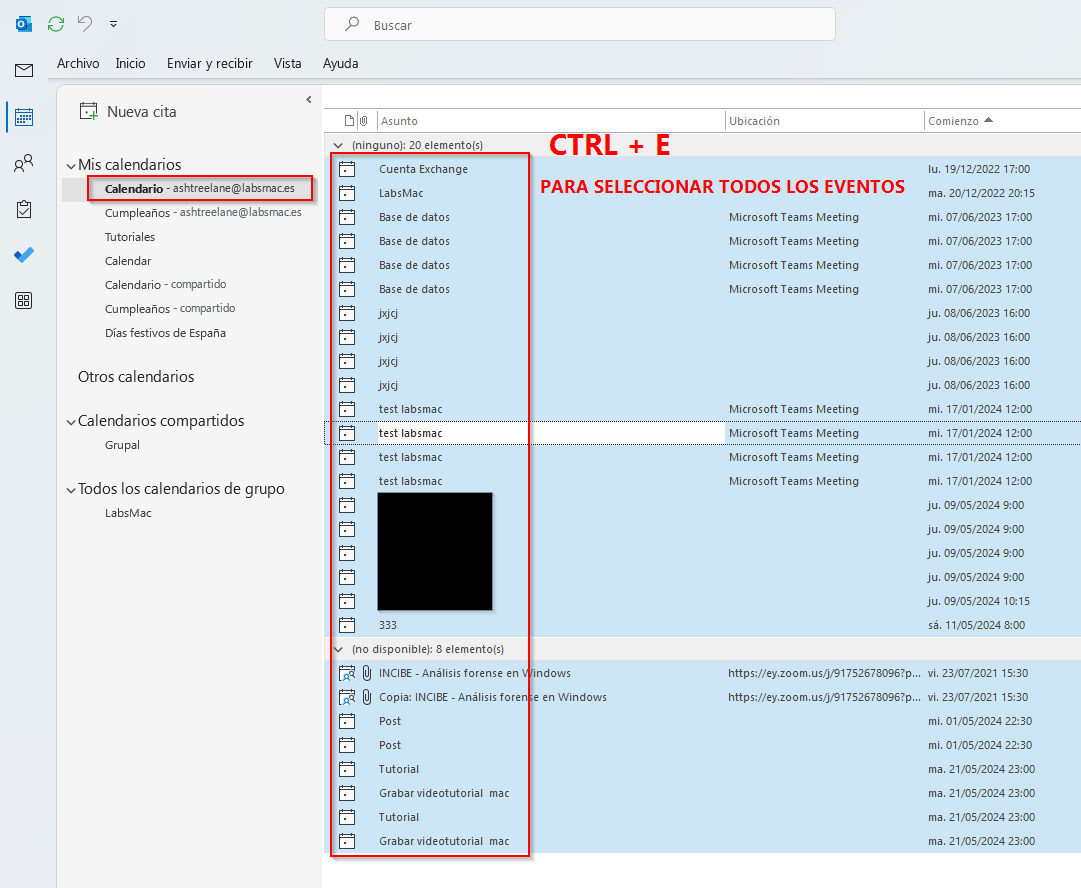The width and height of the screenshot is (1081, 888).
Task: Sort by the Comienzo column header
Action: pos(953,121)
